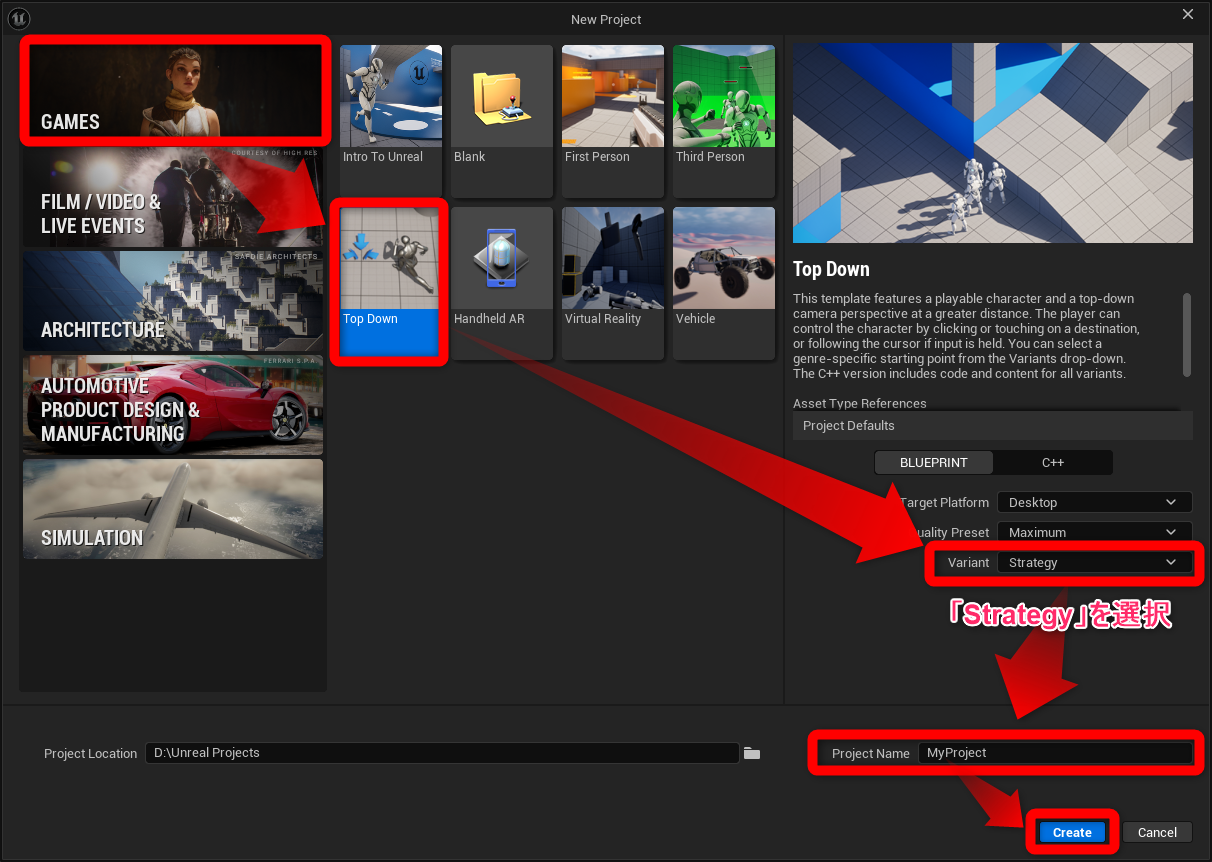Click the Cancel button
The width and height of the screenshot is (1212, 862).
(1157, 832)
